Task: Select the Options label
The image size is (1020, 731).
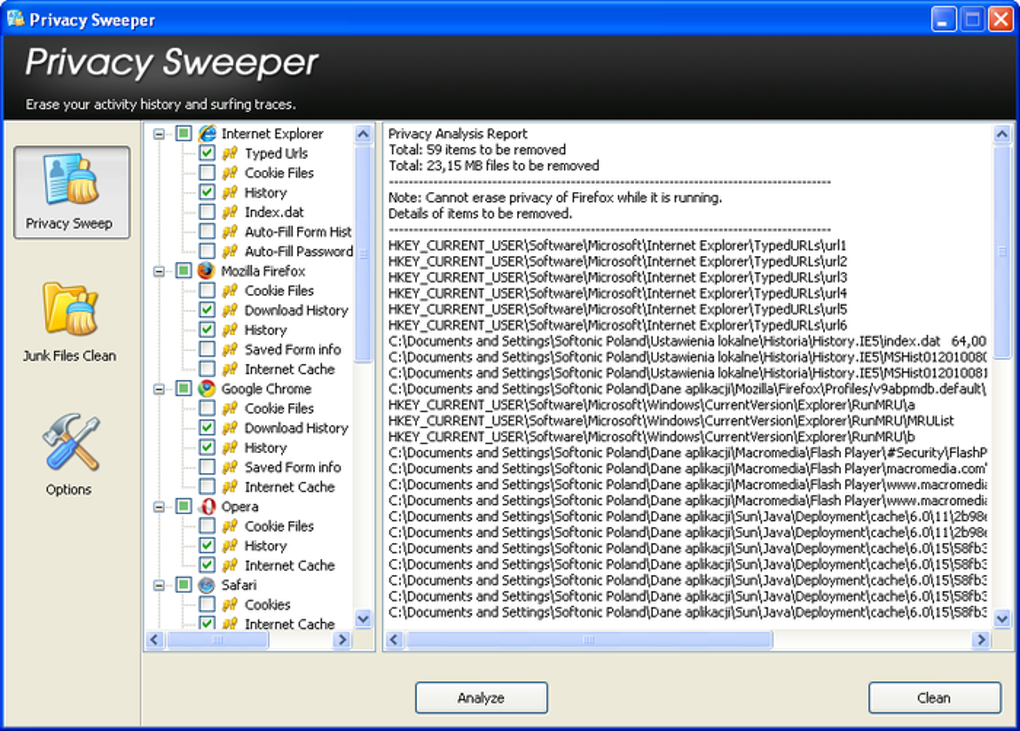Action: pyautogui.click(x=68, y=489)
